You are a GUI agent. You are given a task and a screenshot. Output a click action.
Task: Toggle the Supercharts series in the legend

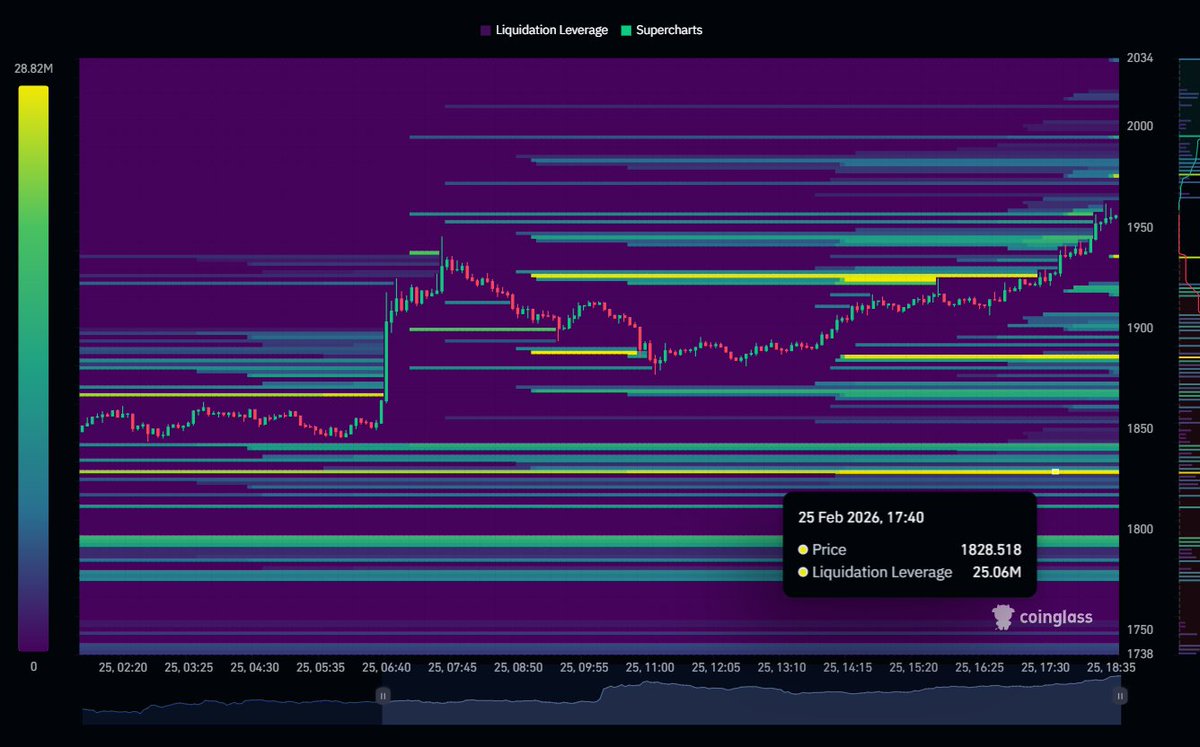pyautogui.click(x=662, y=30)
